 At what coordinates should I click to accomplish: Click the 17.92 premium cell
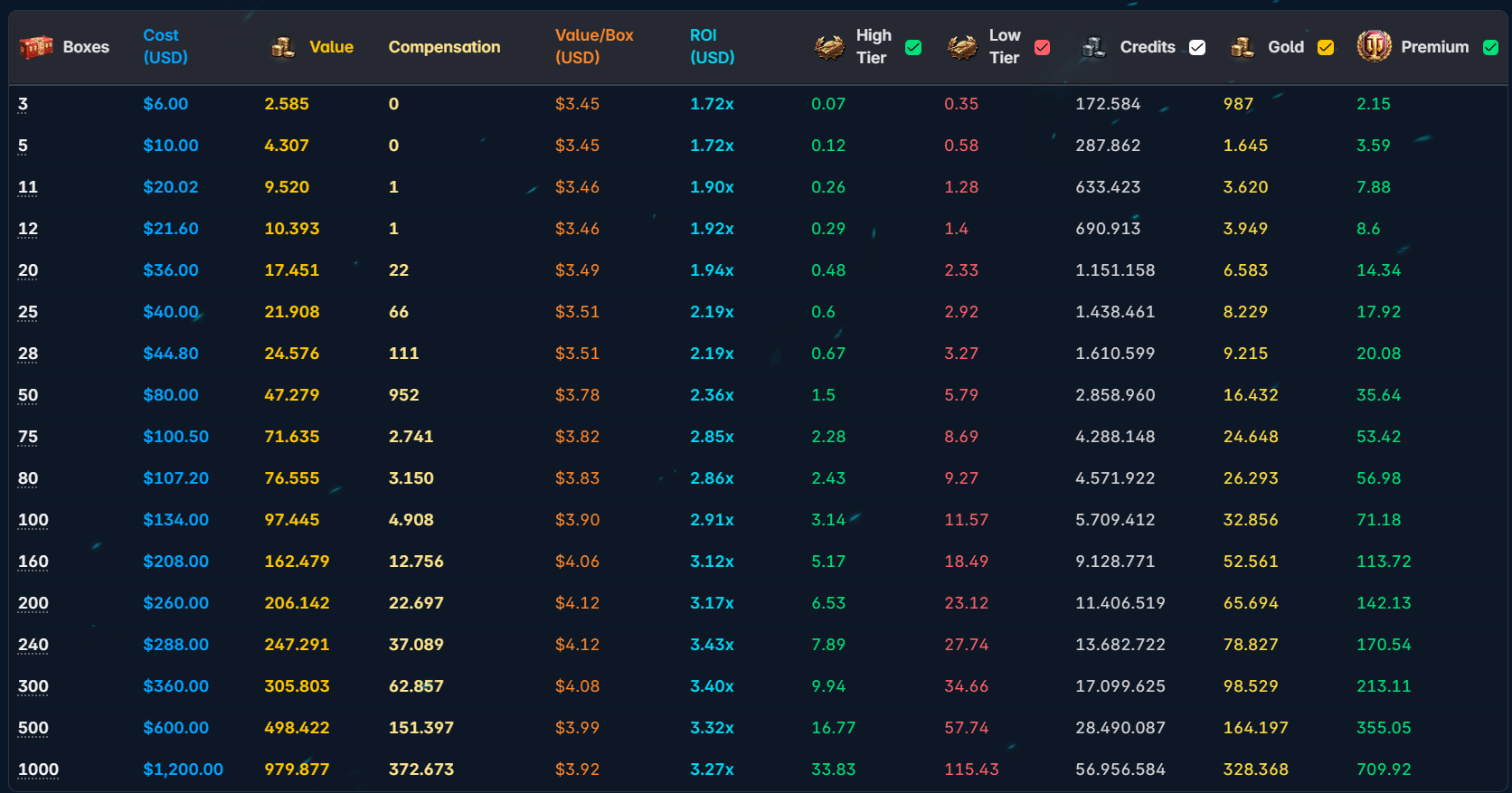tap(1378, 312)
